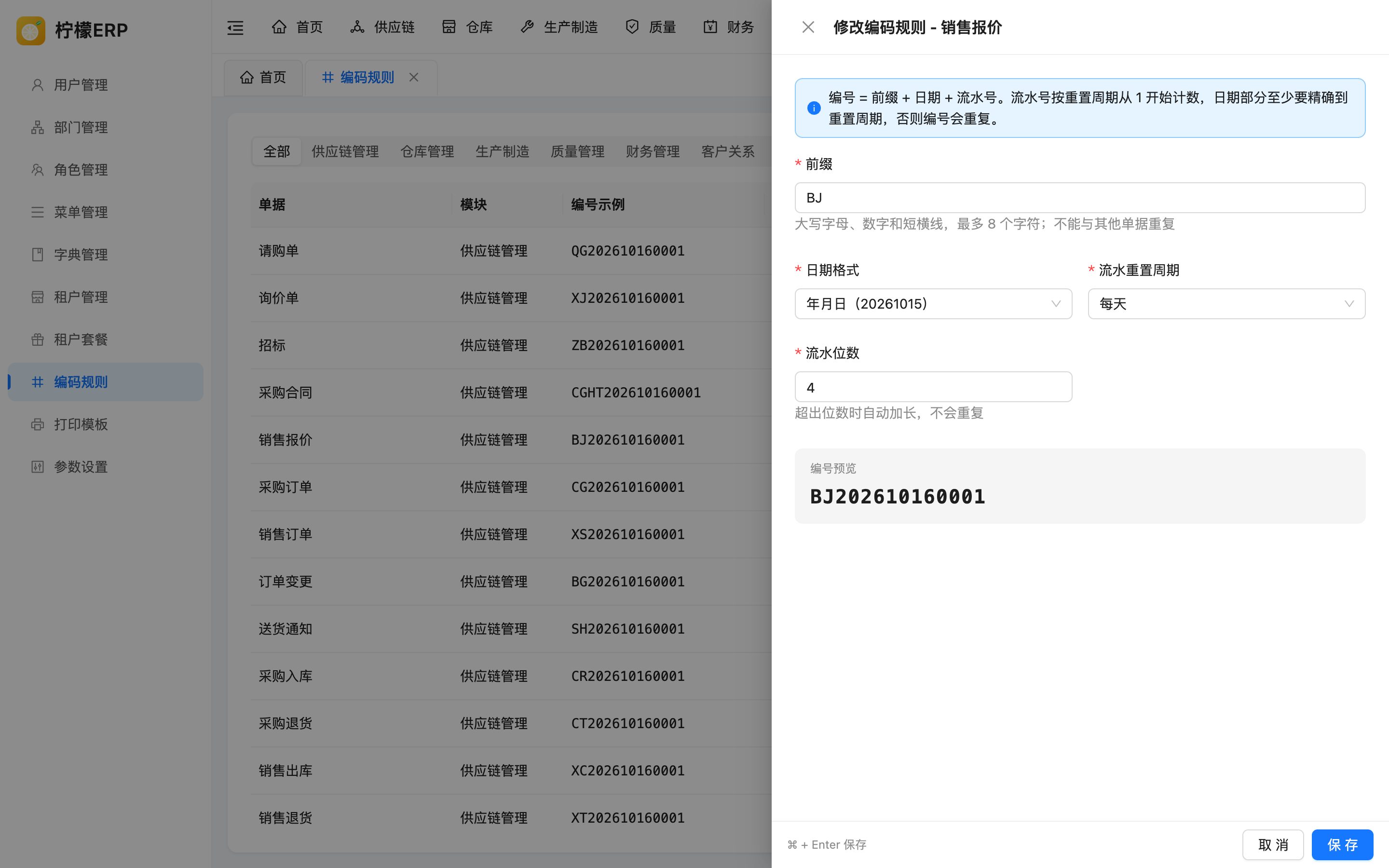Viewport: 1389px width, 868px height.
Task: Click the 招标 row name
Action: (272, 346)
